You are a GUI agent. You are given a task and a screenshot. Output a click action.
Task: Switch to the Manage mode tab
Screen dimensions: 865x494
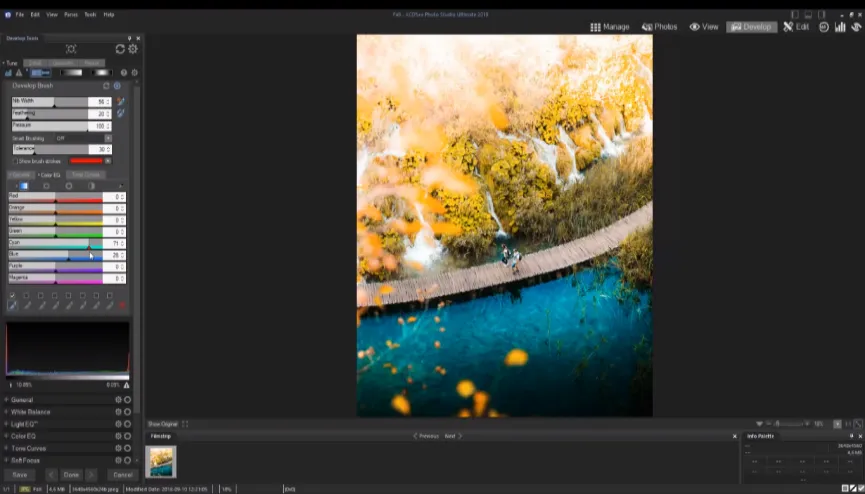pyautogui.click(x=610, y=27)
